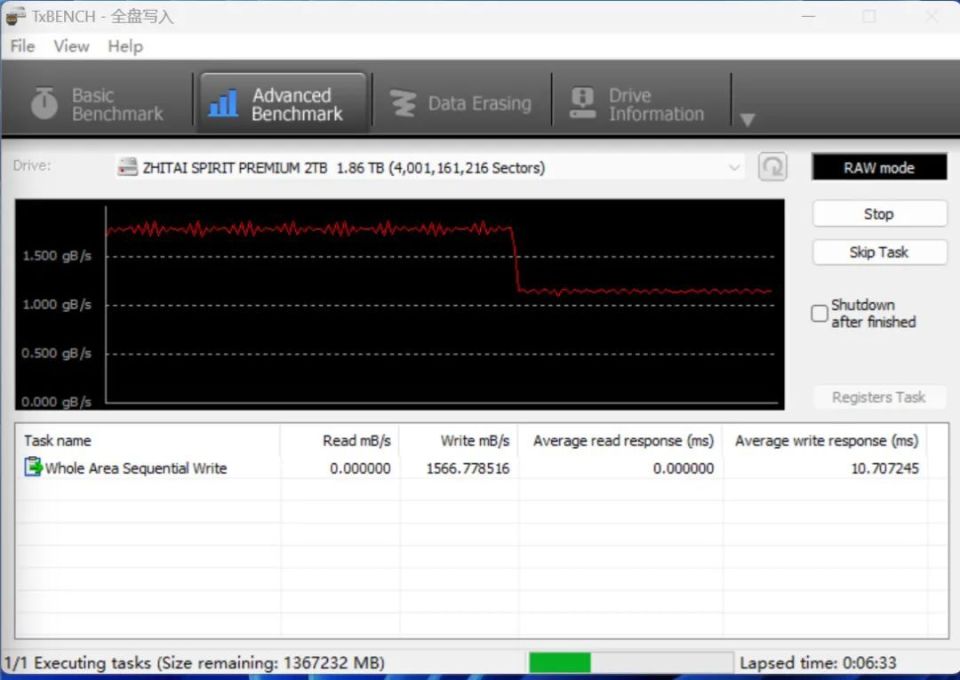Screen dimensions: 960x680
Task: Click the bar chart Advanced Benchmark icon
Action: 223,103
